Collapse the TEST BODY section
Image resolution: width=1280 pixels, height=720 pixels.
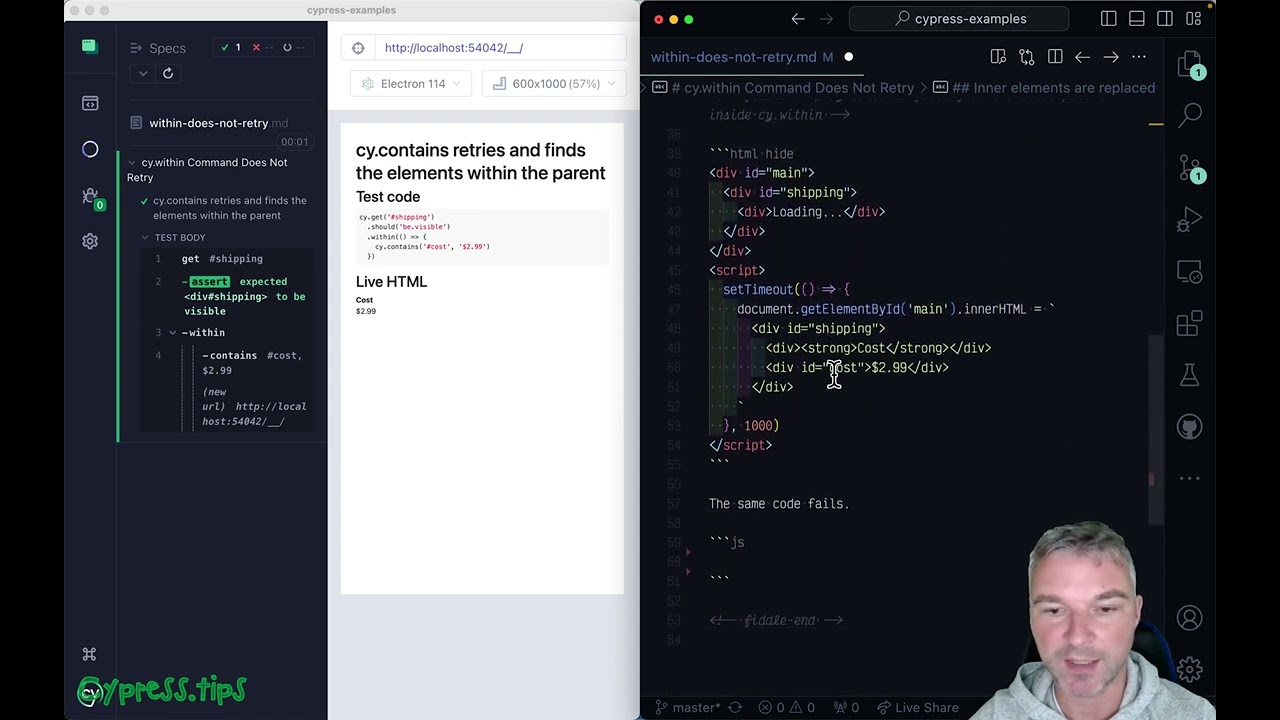coord(145,237)
